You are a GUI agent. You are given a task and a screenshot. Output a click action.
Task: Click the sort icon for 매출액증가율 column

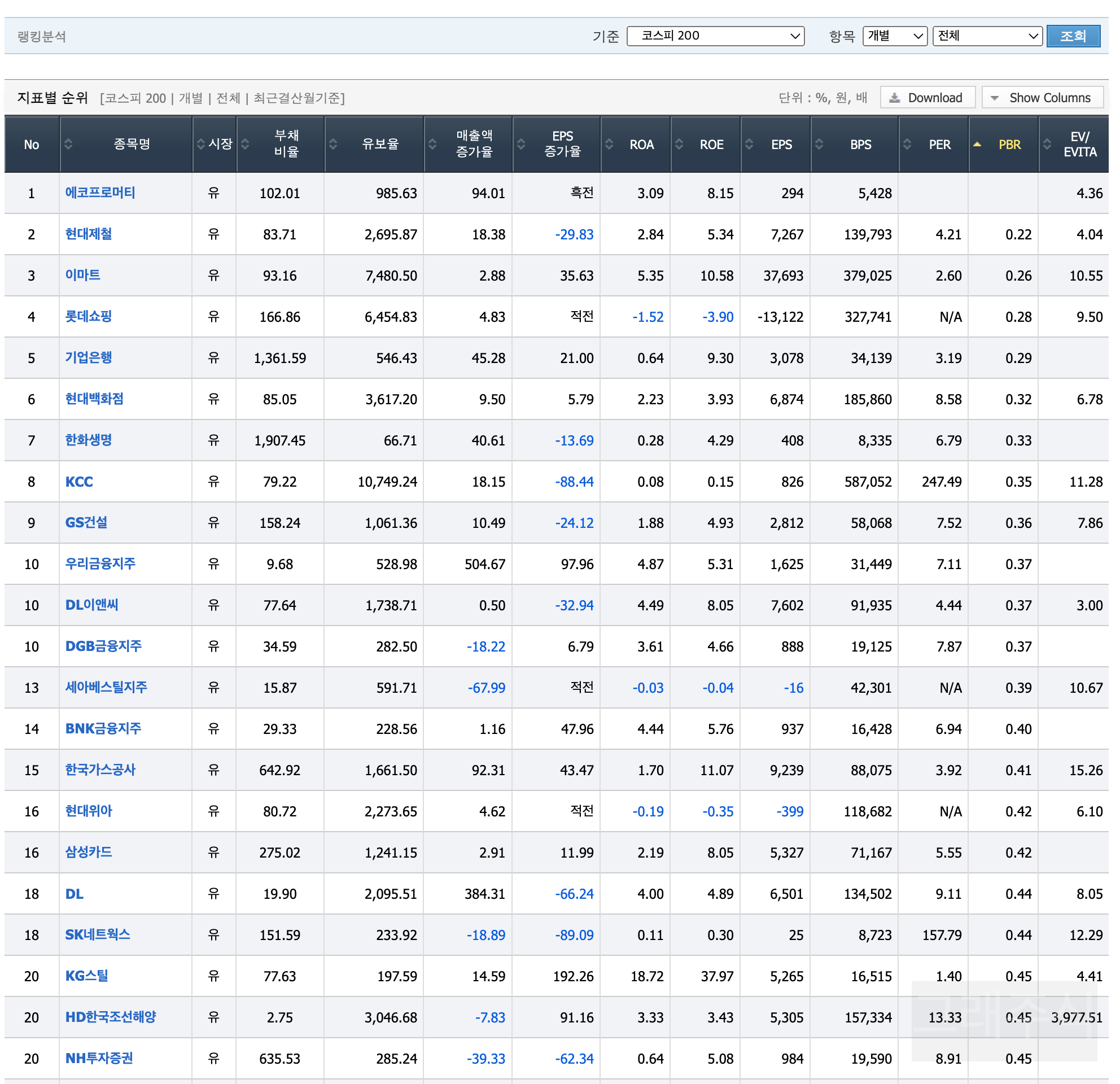point(432,144)
